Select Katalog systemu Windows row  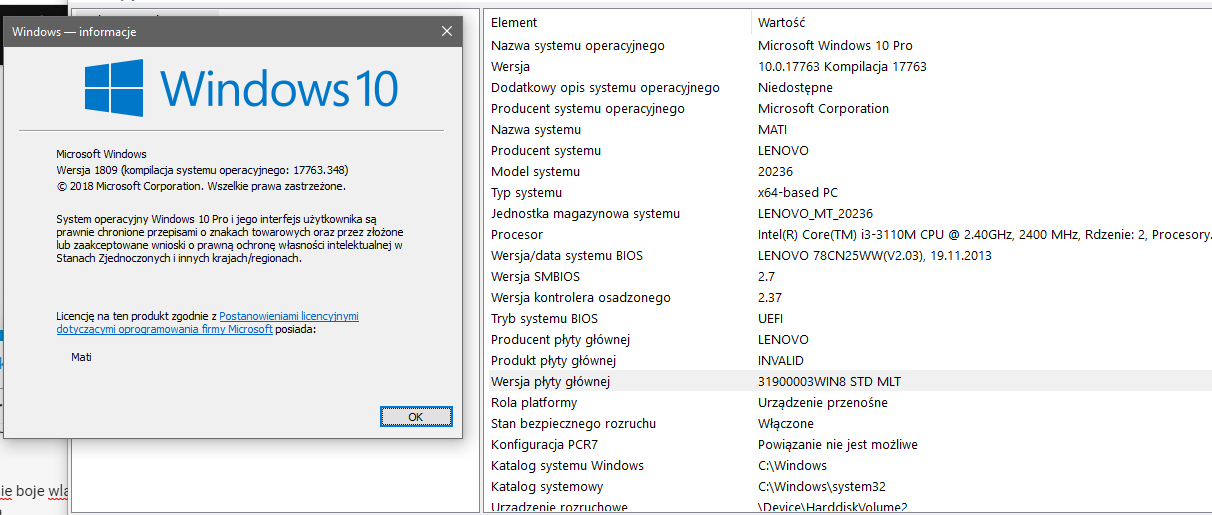coord(849,465)
